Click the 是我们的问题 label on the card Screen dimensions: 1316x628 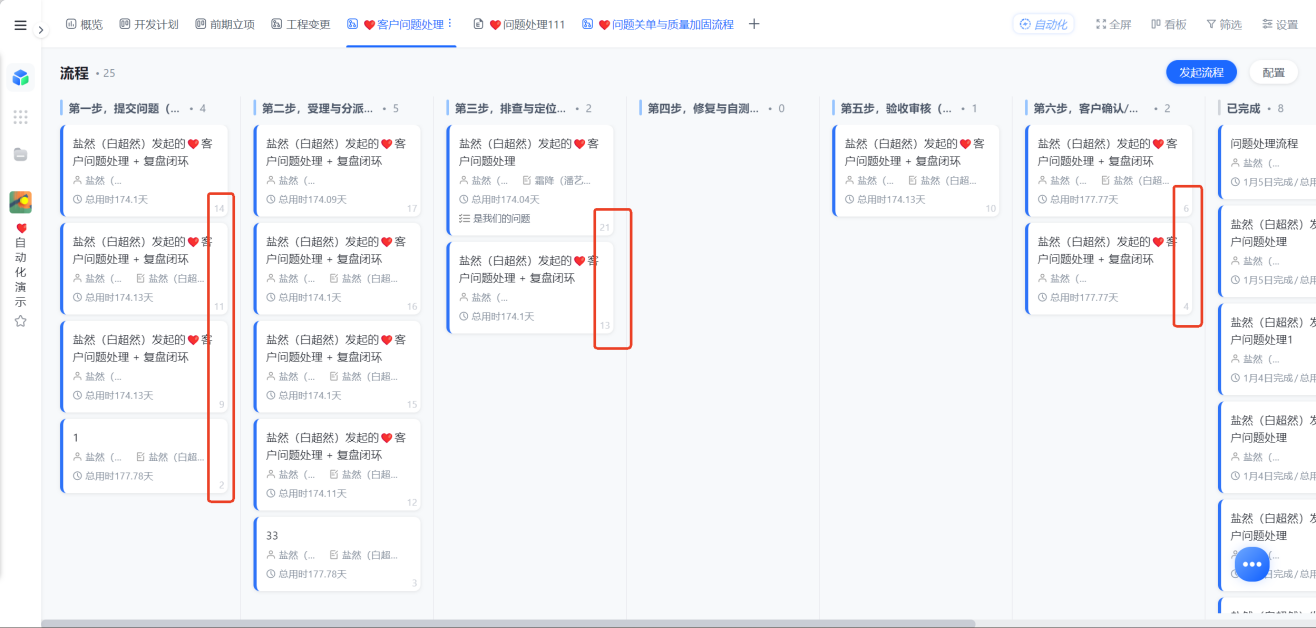(501, 218)
